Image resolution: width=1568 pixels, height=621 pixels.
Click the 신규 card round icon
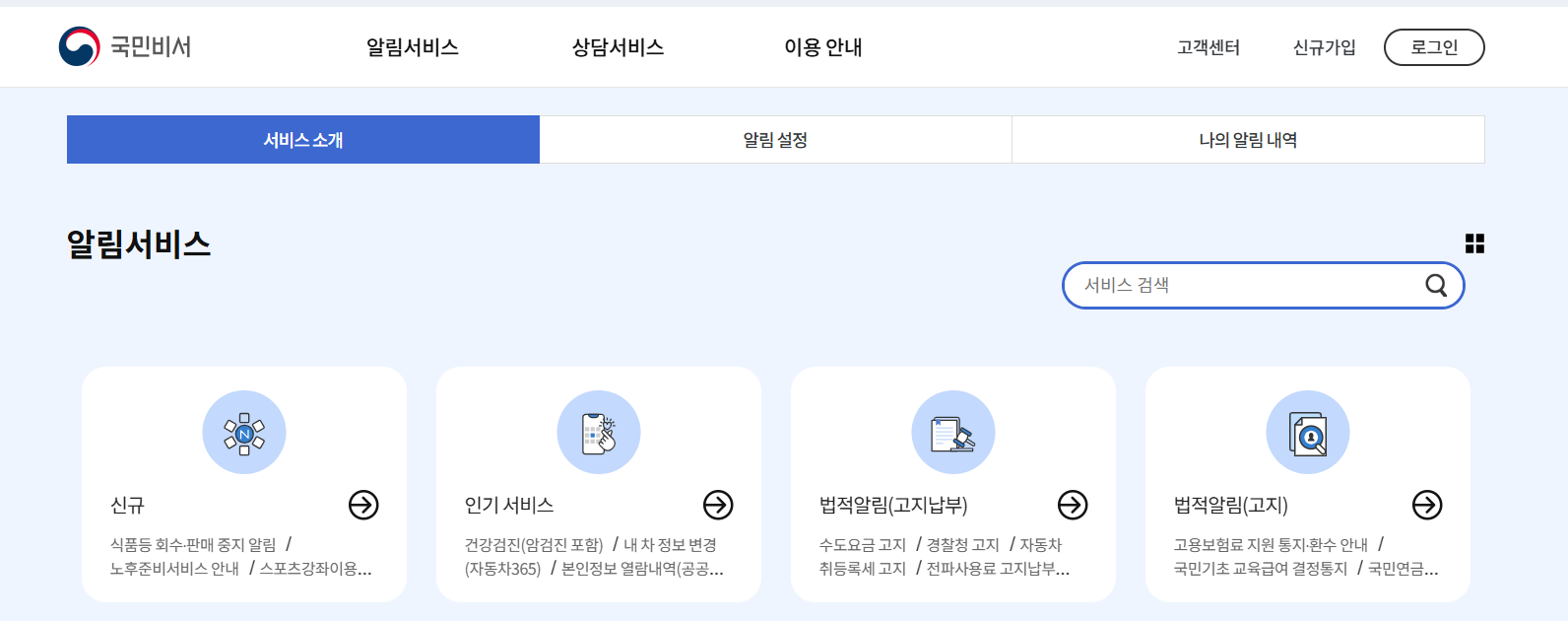coord(244,433)
